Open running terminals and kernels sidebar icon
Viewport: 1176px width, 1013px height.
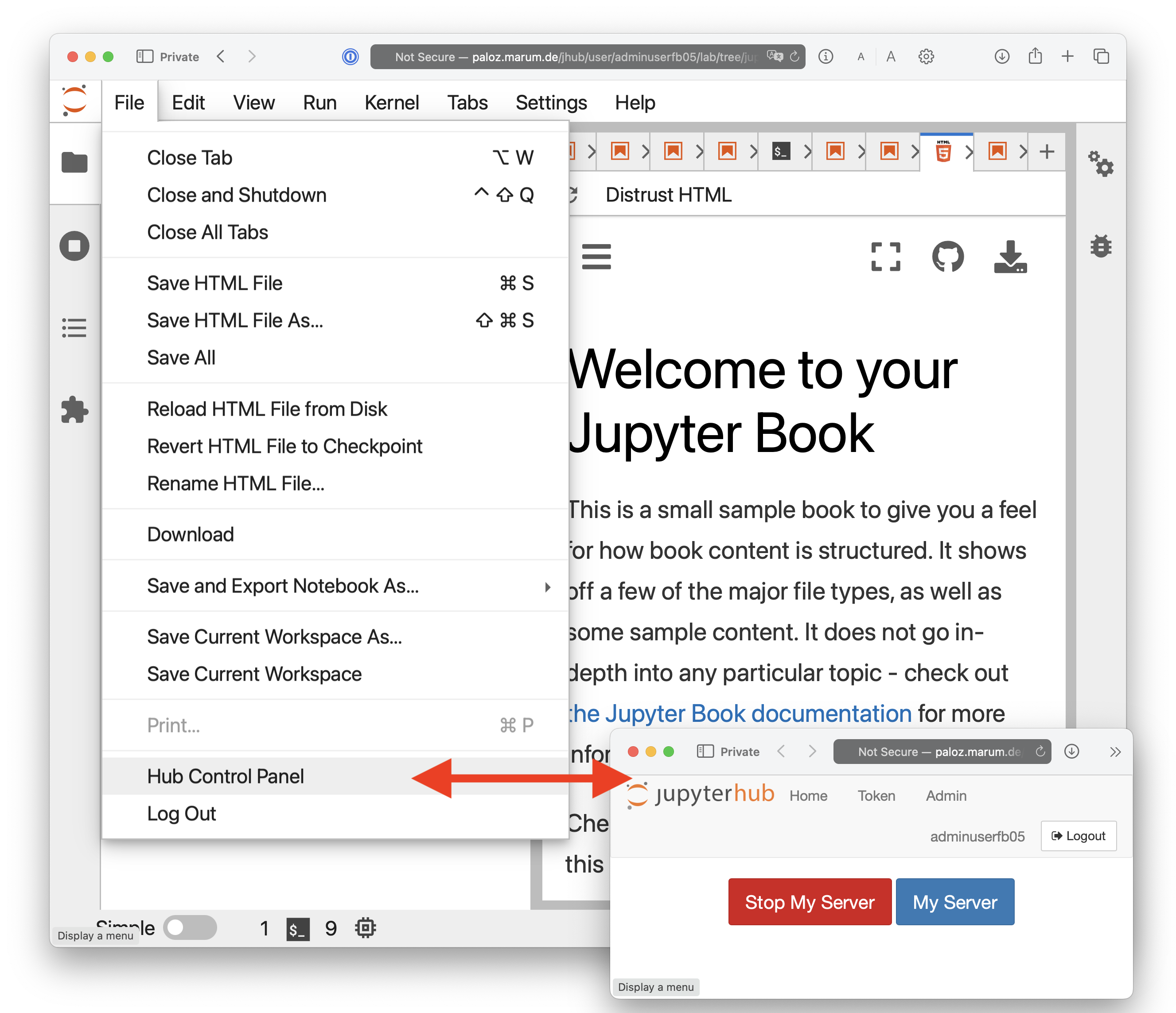point(74,246)
